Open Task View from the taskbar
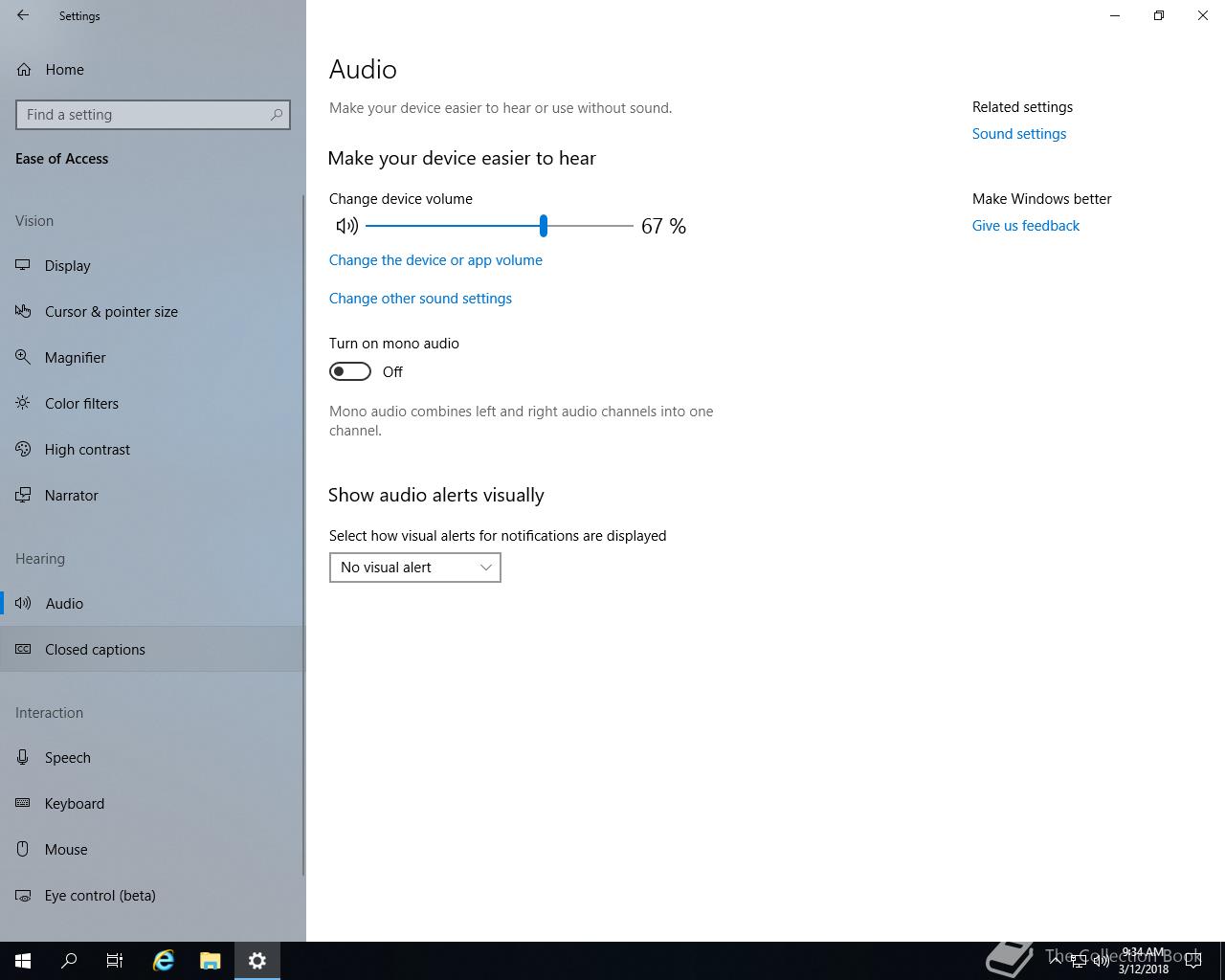The width and height of the screenshot is (1225, 980). 115,961
